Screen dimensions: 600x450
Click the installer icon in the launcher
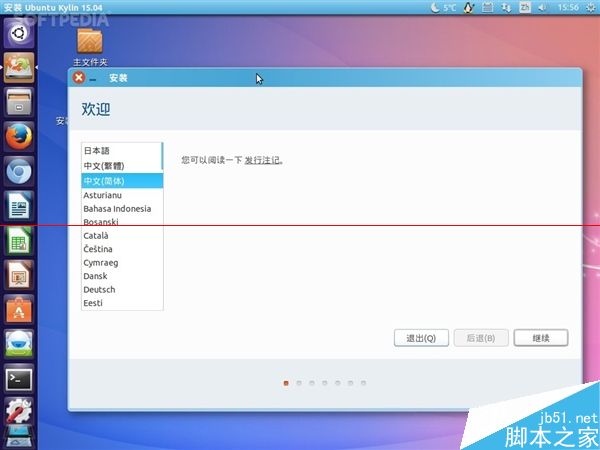click(x=19, y=68)
